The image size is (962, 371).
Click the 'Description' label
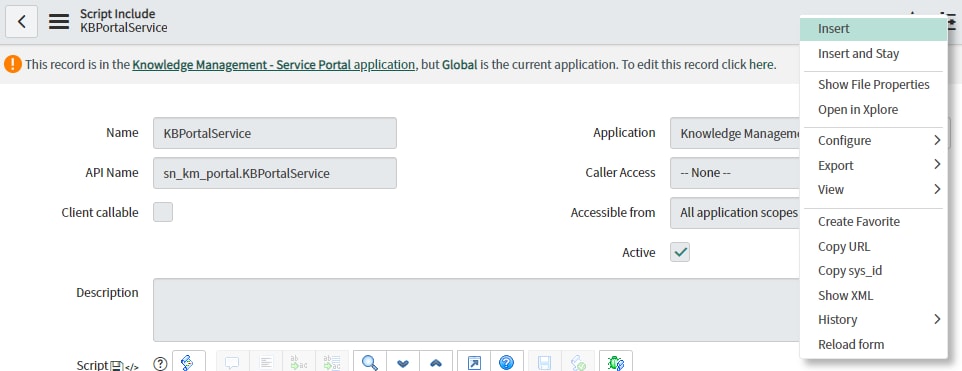point(107,293)
